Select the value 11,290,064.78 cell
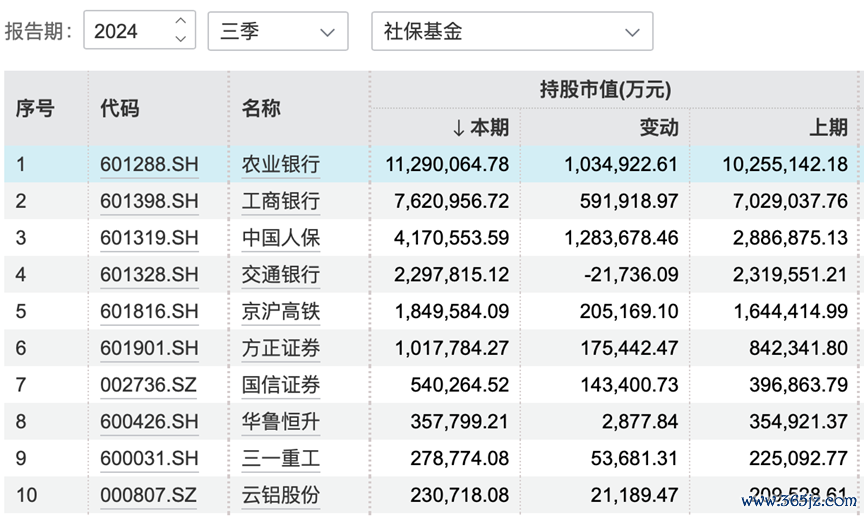The height and width of the screenshot is (516, 864). [447, 164]
